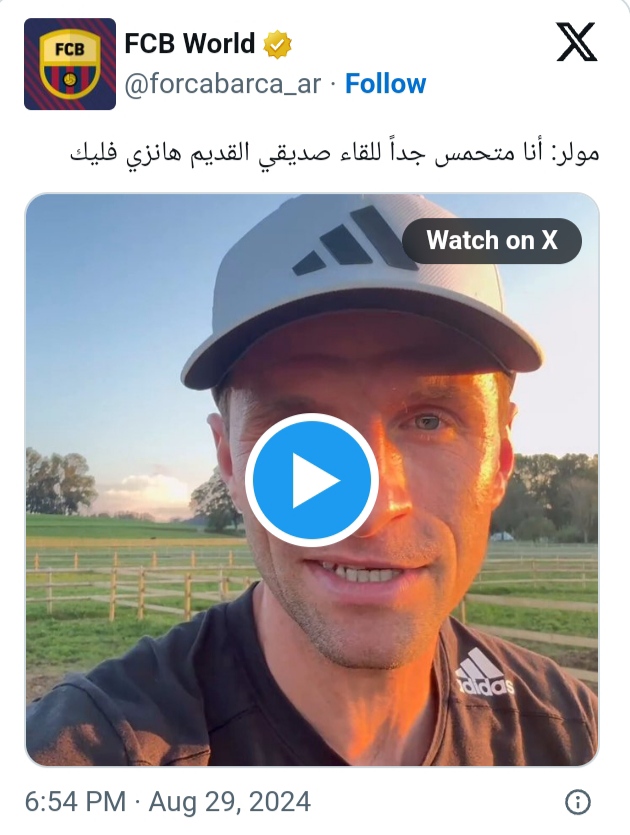
Task: Click the trees at the video's left edge
Action: pos(60,482)
